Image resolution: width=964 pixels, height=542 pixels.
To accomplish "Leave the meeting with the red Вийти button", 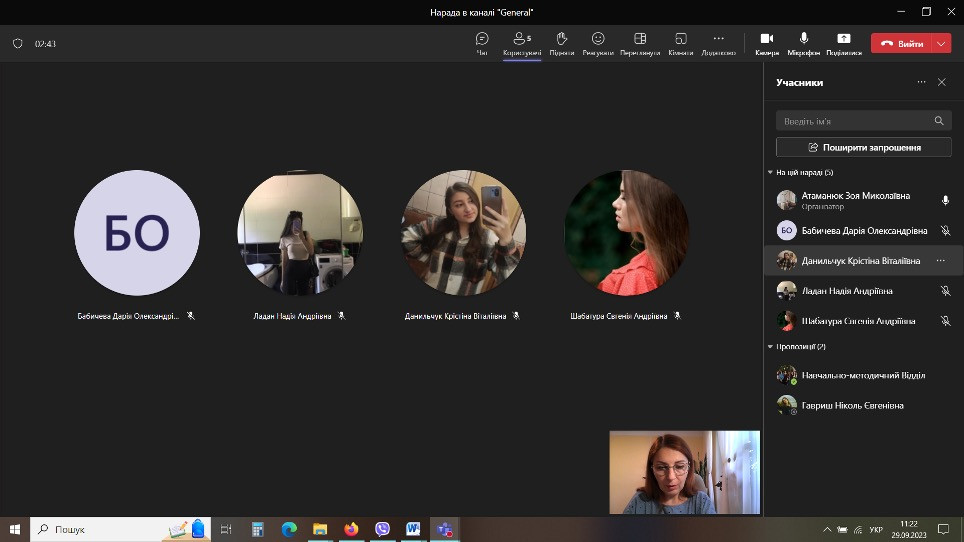I will 902,44.
